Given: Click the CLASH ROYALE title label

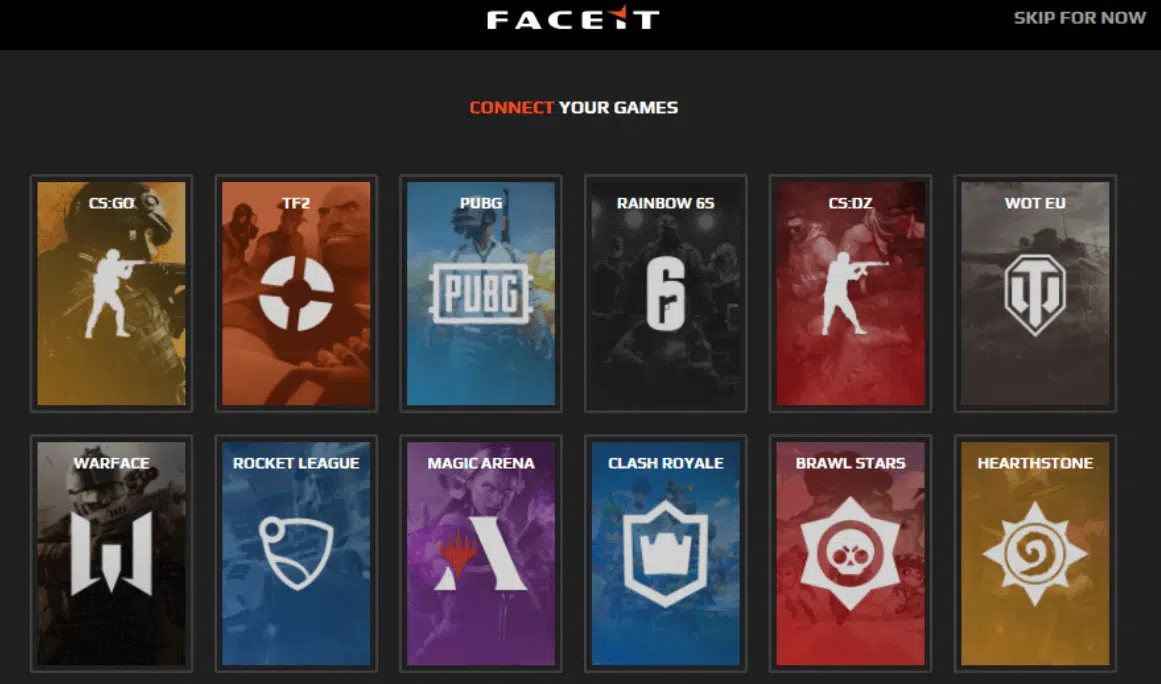Looking at the screenshot, I should (x=666, y=463).
